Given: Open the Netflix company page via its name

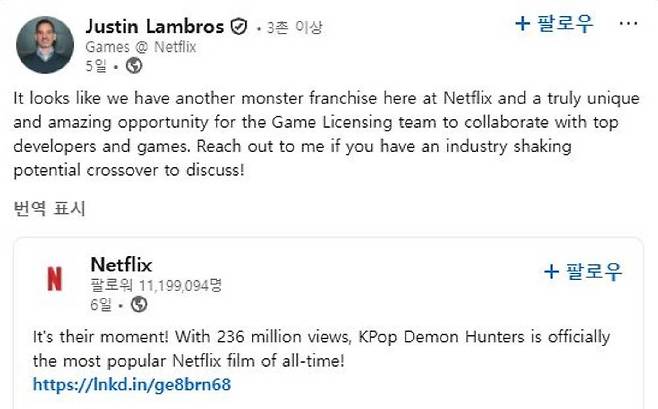Looking at the screenshot, I should pos(121,265).
